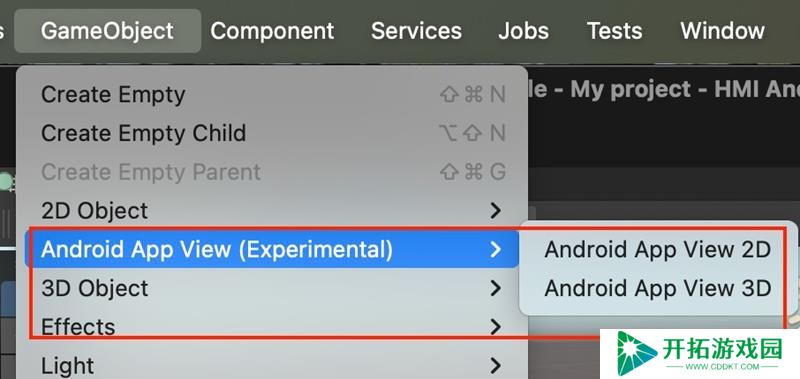Choose Android App View 2D

tap(657, 250)
